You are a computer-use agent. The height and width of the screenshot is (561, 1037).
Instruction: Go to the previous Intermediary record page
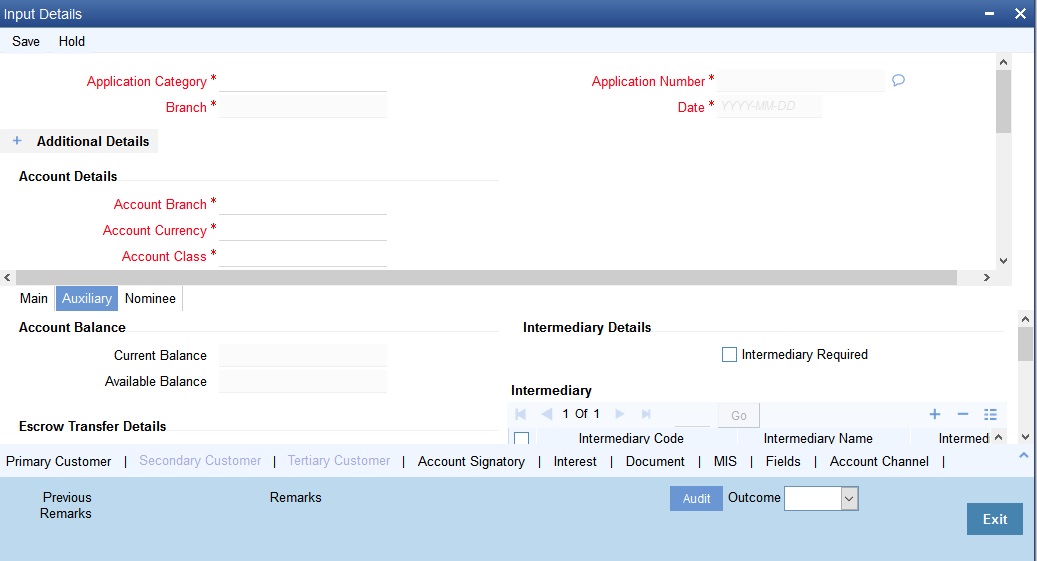(546, 414)
